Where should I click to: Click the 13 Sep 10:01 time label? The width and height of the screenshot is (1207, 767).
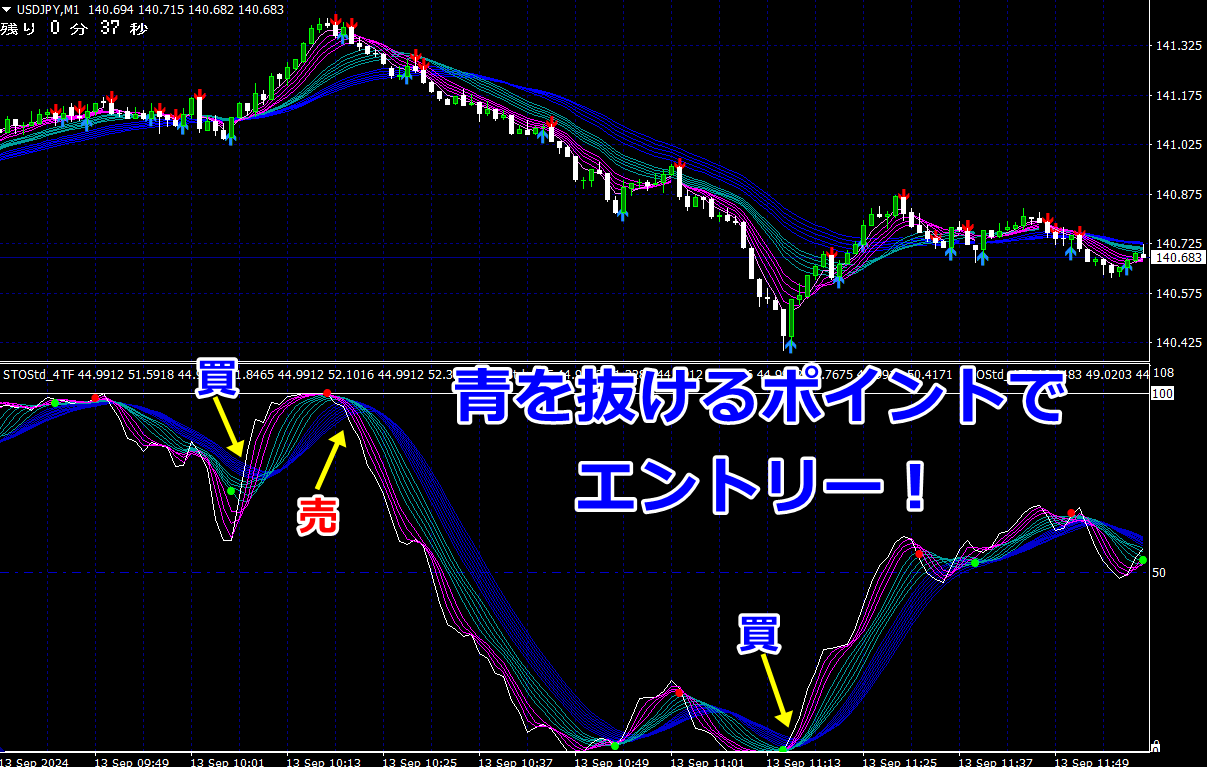[227, 761]
